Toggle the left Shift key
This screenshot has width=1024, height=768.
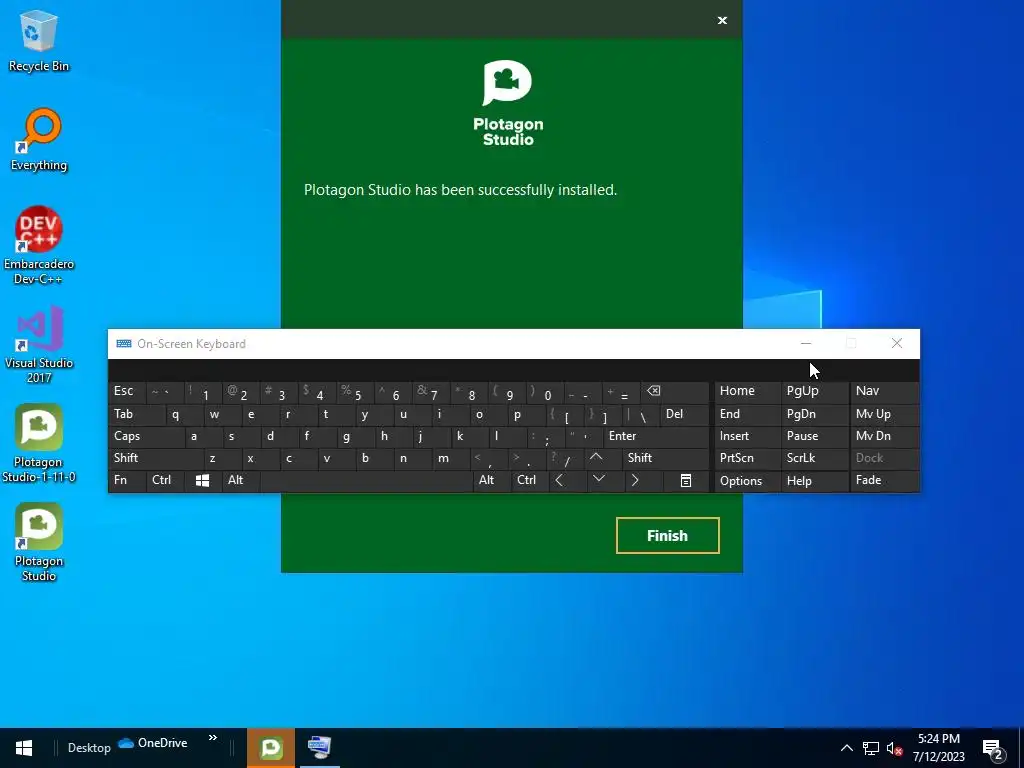pos(155,458)
